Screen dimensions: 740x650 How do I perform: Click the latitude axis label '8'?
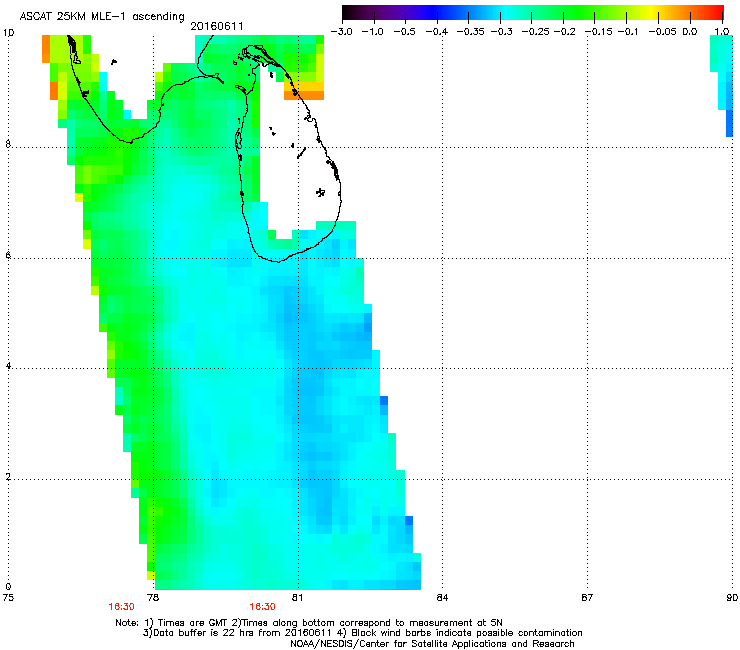tap(8, 144)
